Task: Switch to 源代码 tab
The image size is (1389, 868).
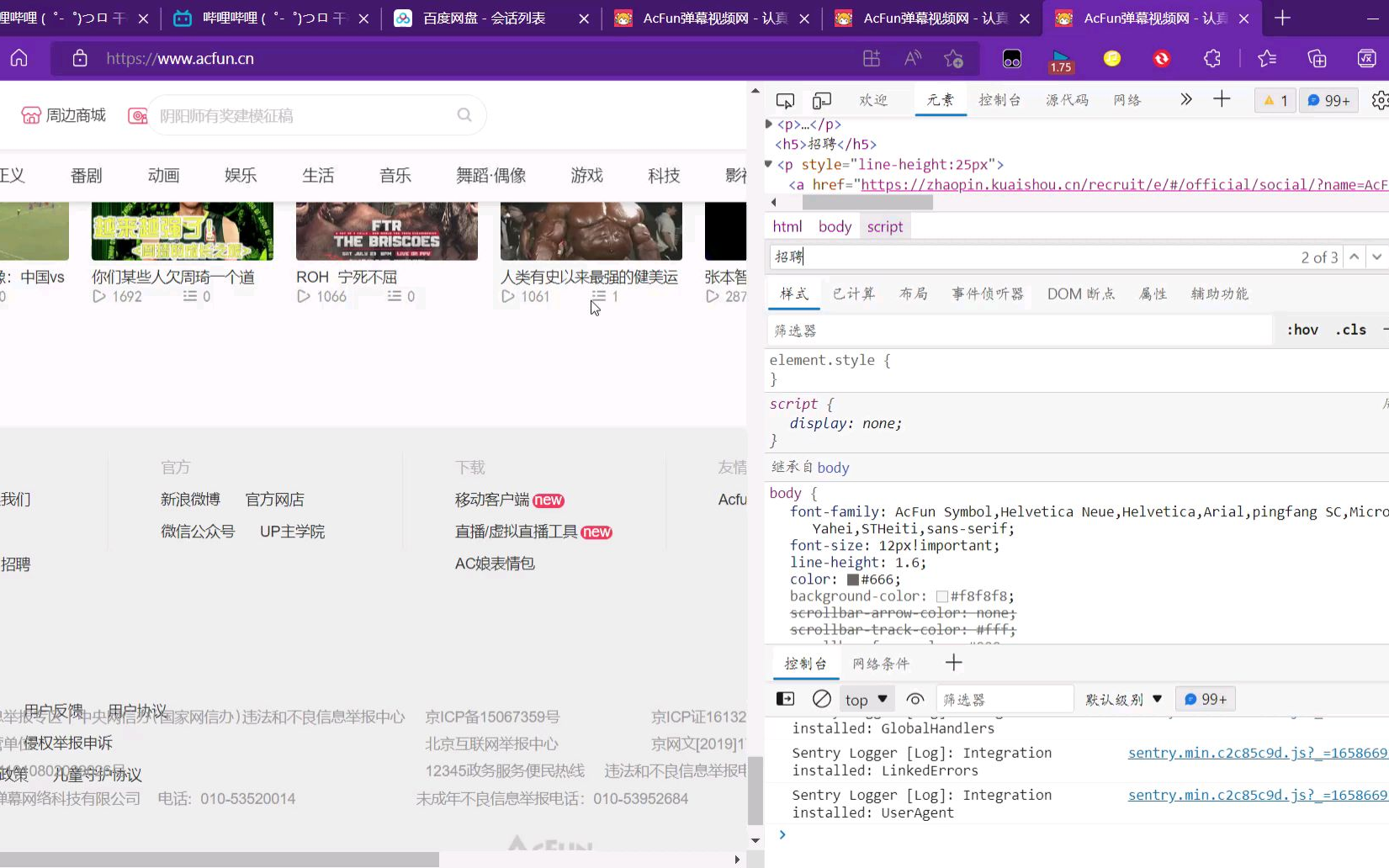Action: (x=1068, y=100)
